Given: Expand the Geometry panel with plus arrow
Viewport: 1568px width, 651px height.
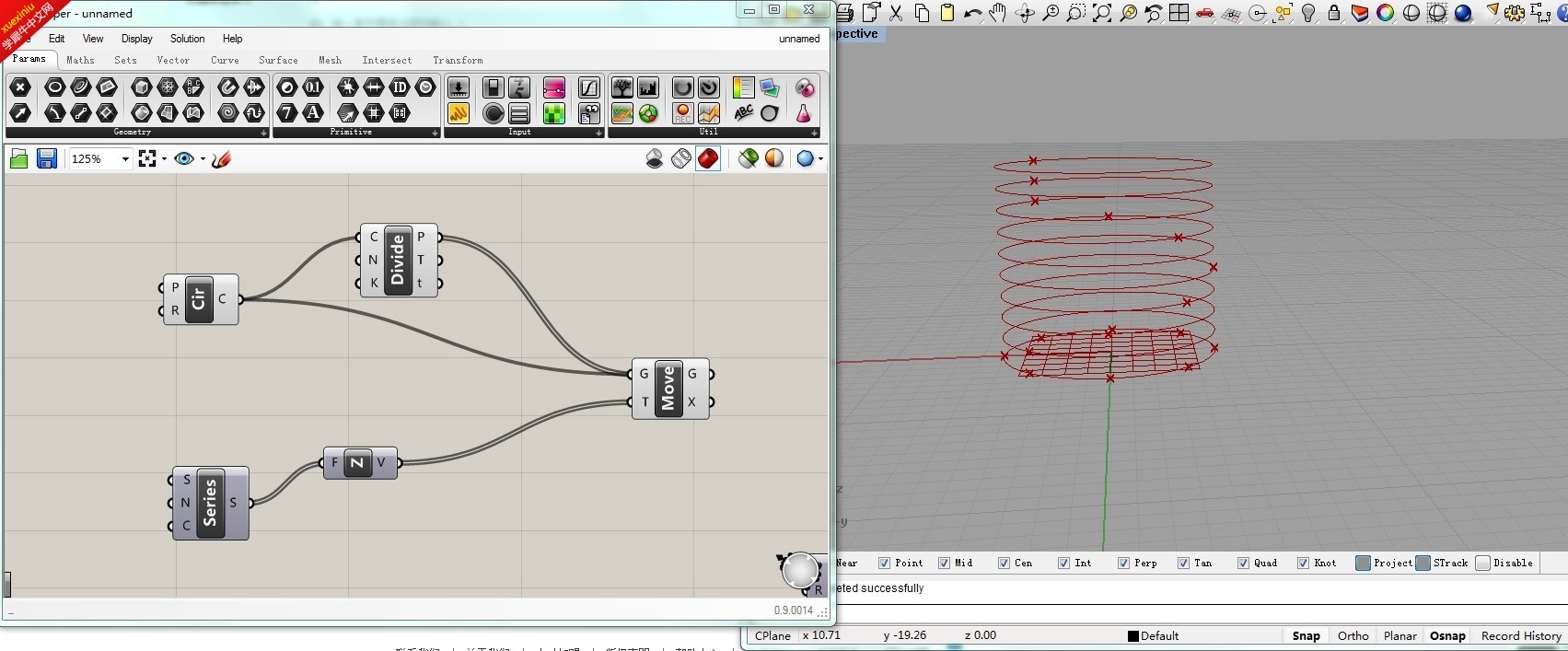Looking at the screenshot, I should (x=264, y=133).
